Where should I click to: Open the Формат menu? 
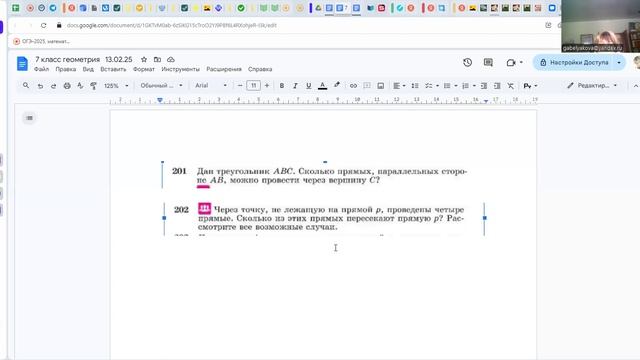[x=144, y=69]
